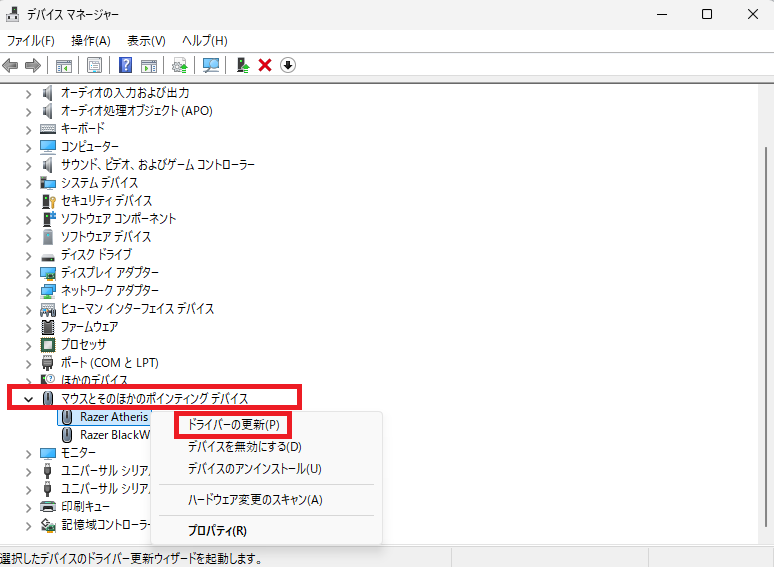Image resolution: width=774 pixels, height=567 pixels.
Task: Close the Device Manager window
Action: pos(753,14)
